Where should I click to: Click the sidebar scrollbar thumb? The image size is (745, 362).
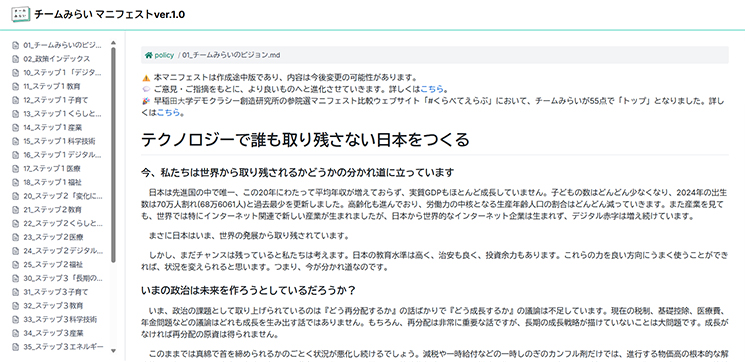click(113, 154)
